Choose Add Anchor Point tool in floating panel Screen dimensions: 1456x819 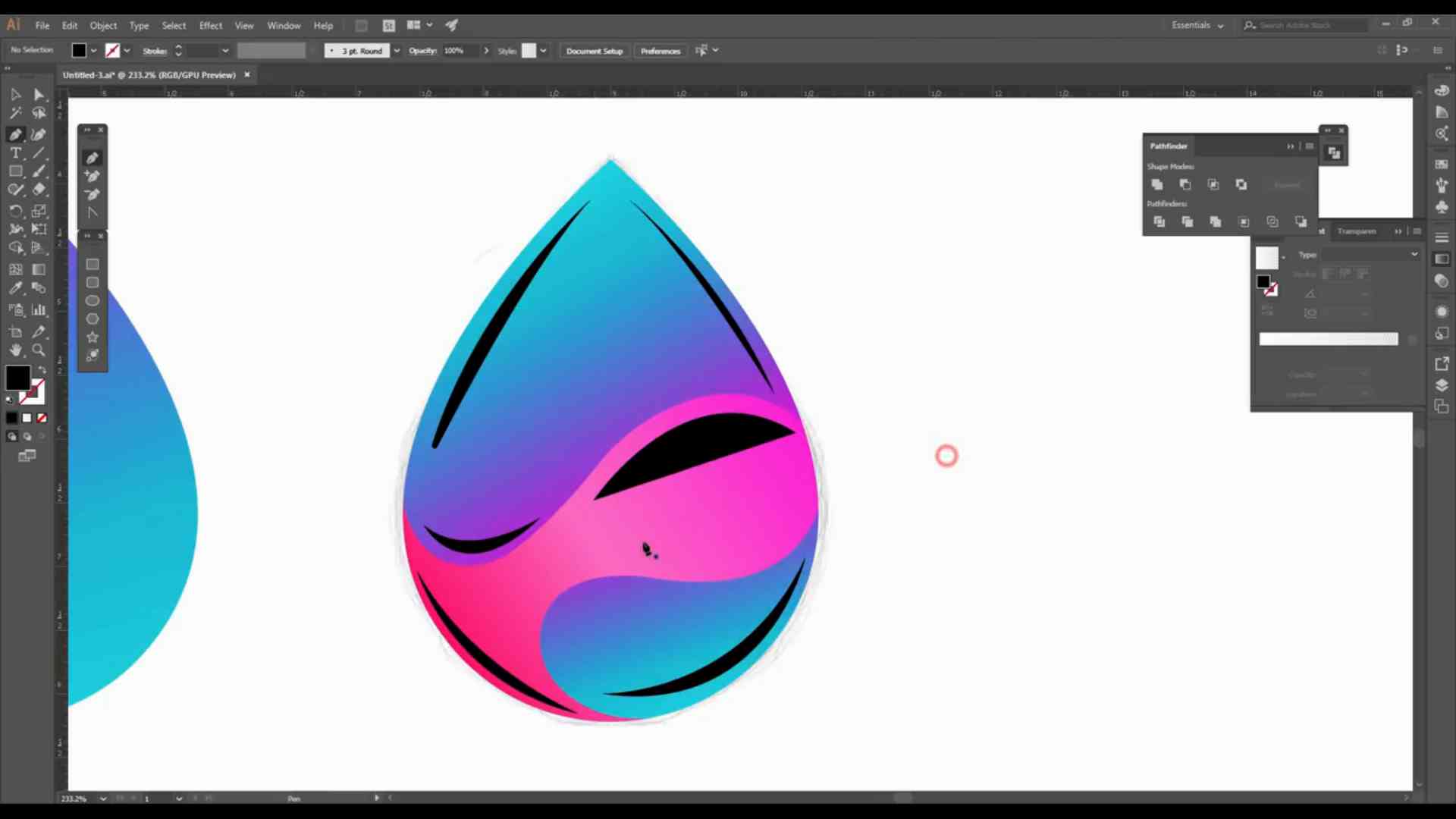(x=93, y=176)
